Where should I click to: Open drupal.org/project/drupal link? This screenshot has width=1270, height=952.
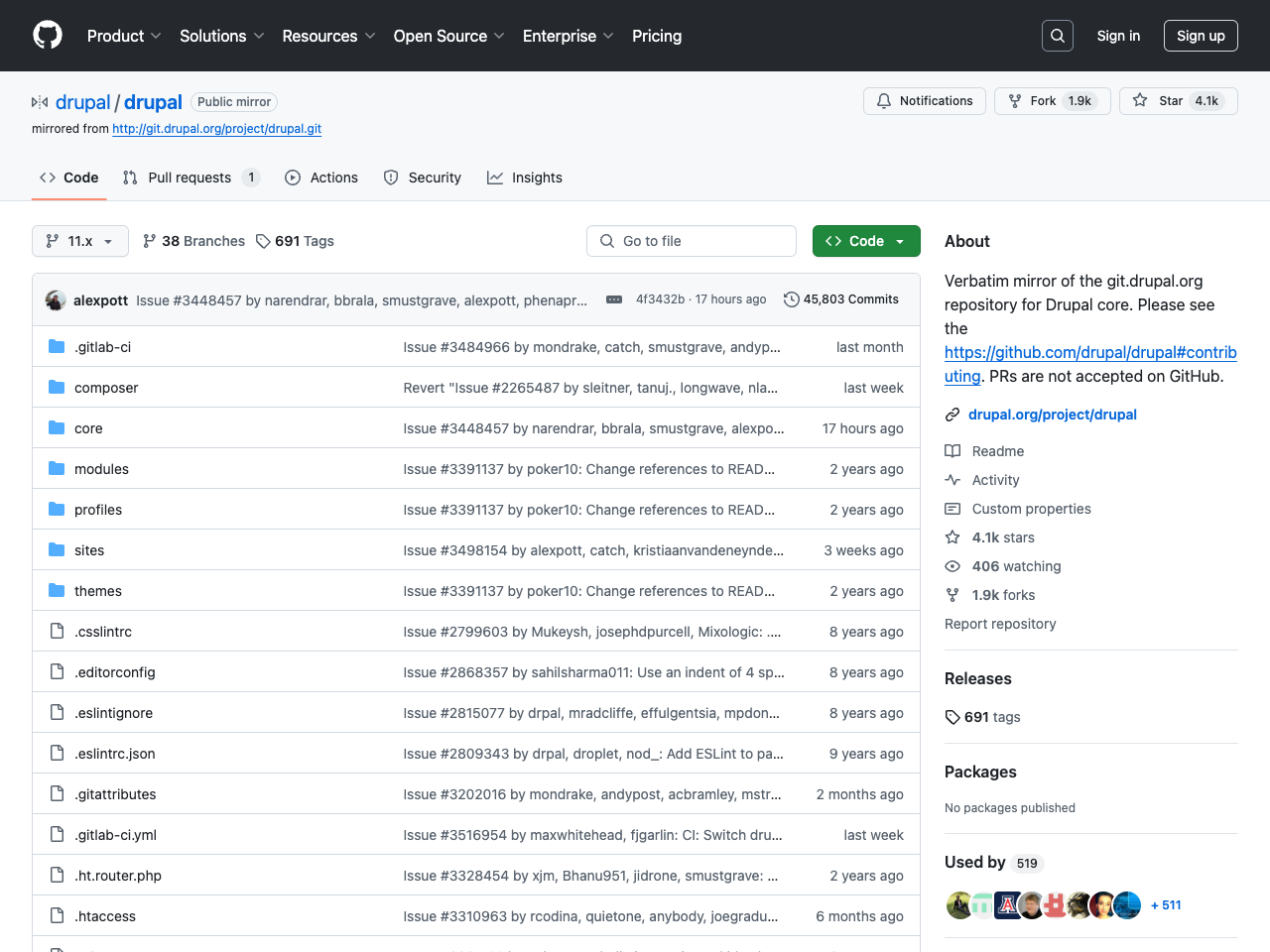(1053, 415)
